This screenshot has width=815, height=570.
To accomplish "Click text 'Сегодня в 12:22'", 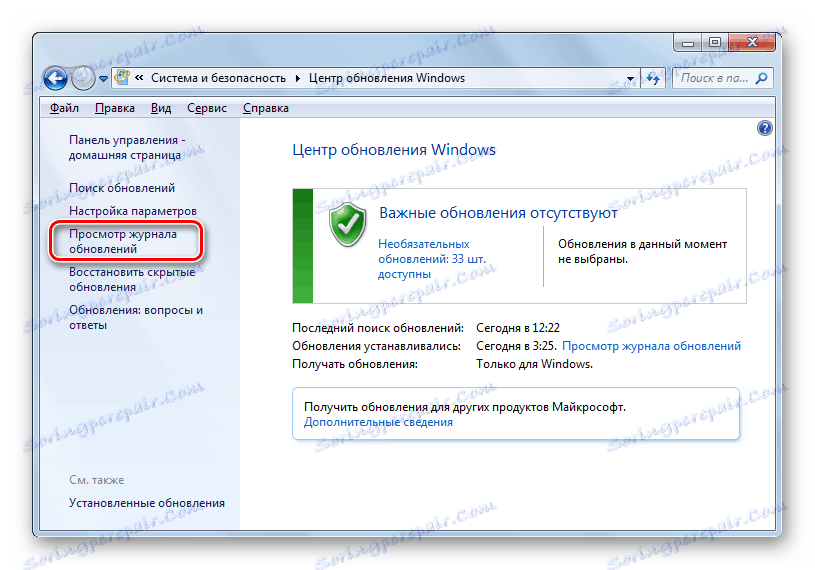I will [x=518, y=328].
